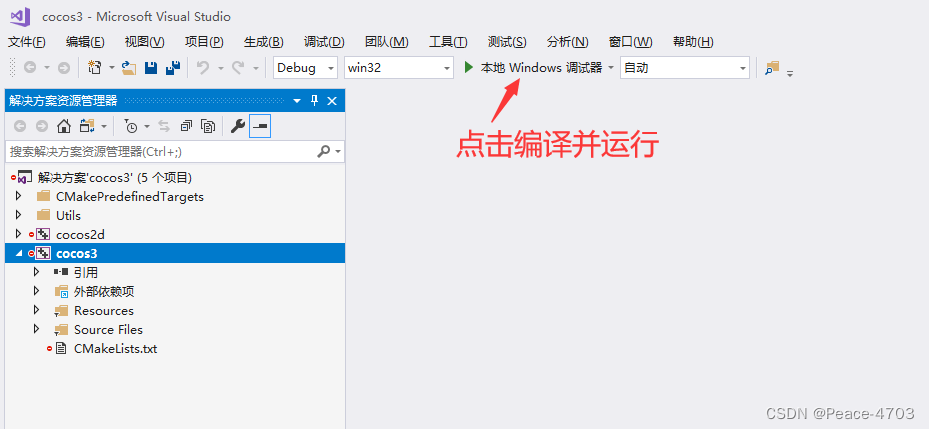The height and width of the screenshot is (429, 929).
Task: Click the green Start debugging play icon
Action: tap(468, 68)
